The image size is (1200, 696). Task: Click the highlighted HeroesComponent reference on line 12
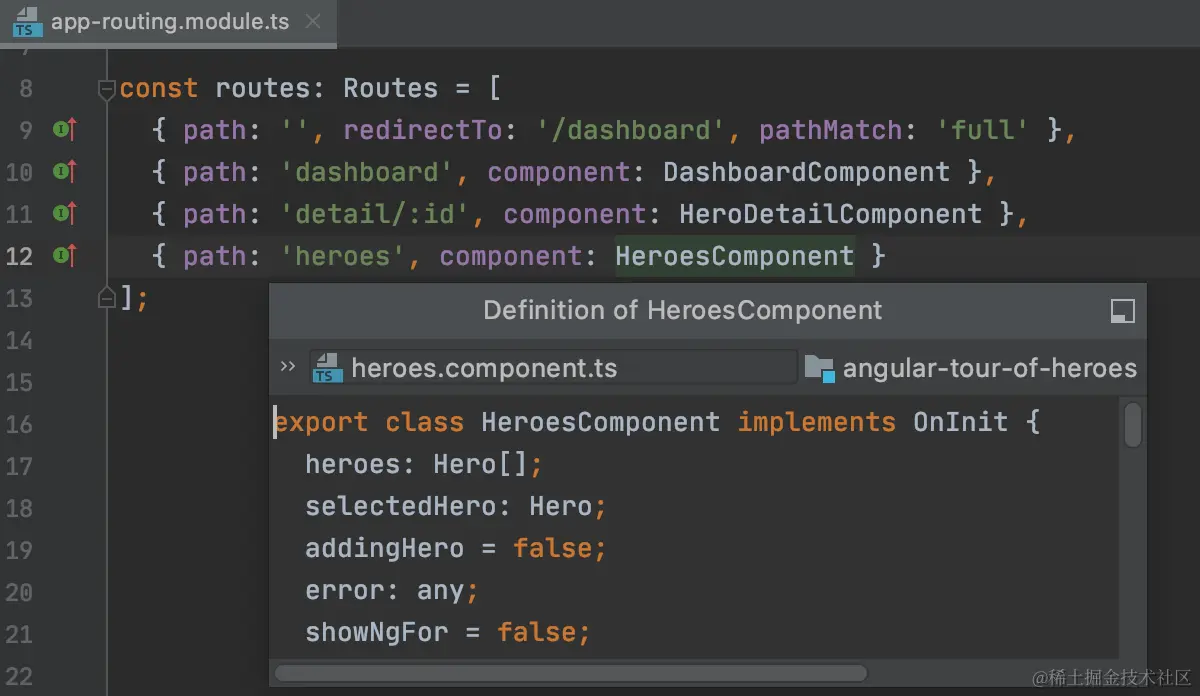click(x=735, y=256)
